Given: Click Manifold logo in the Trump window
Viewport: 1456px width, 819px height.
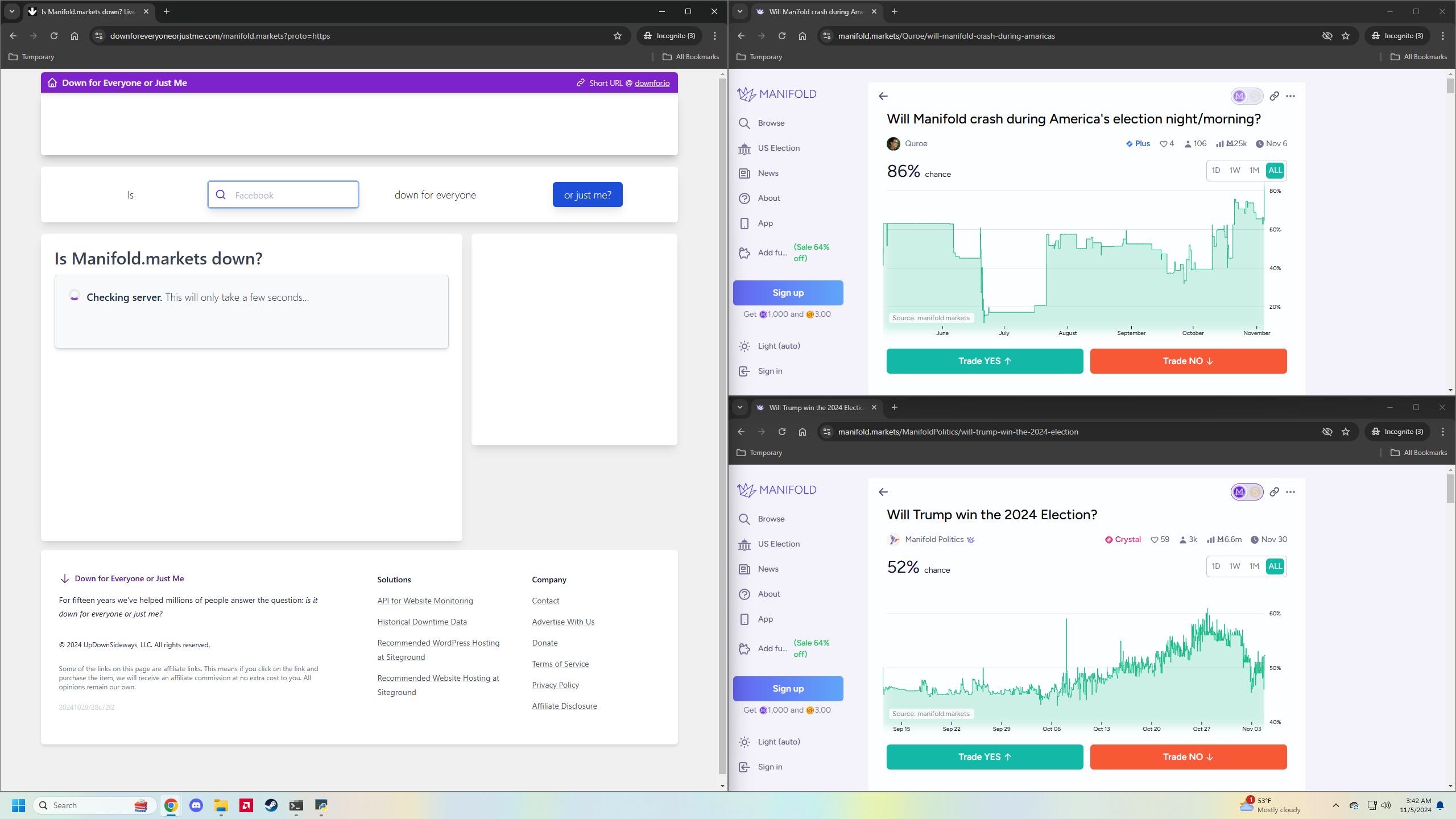Looking at the screenshot, I should (x=777, y=490).
